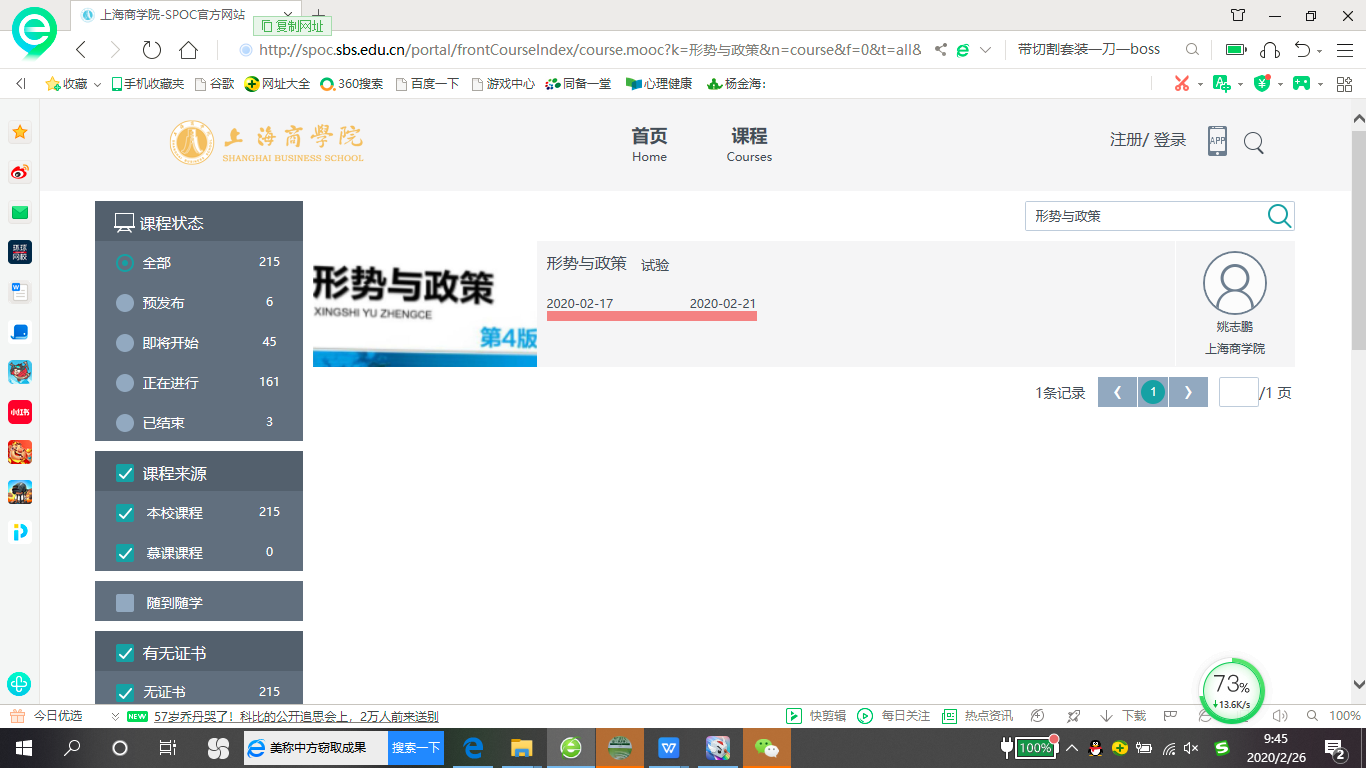Uncheck the 本校课程 checkbox
The height and width of the screenshot is (768, 1366).
[125, 513]
